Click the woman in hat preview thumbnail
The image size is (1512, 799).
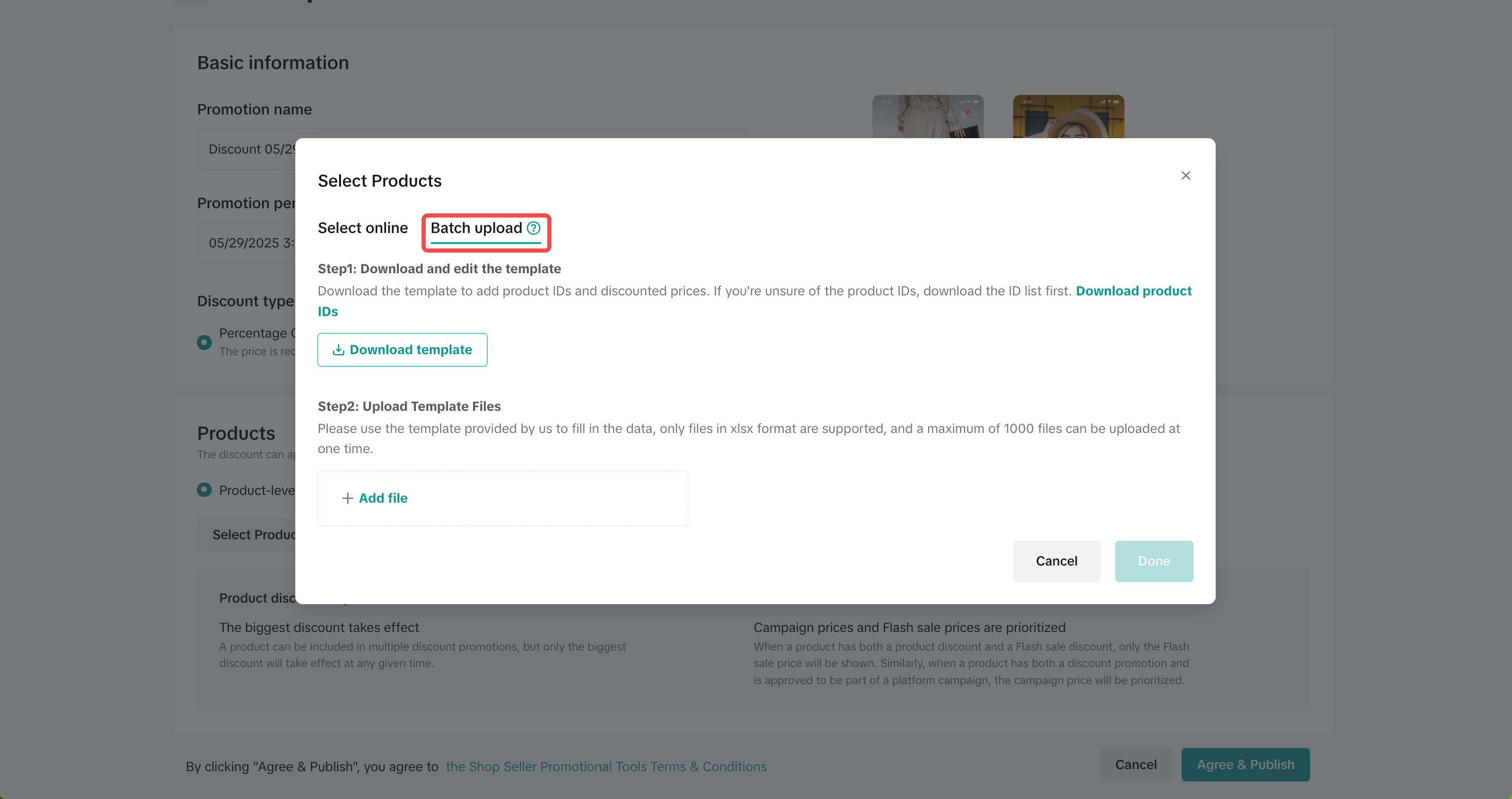click(x=1068, y=116)
